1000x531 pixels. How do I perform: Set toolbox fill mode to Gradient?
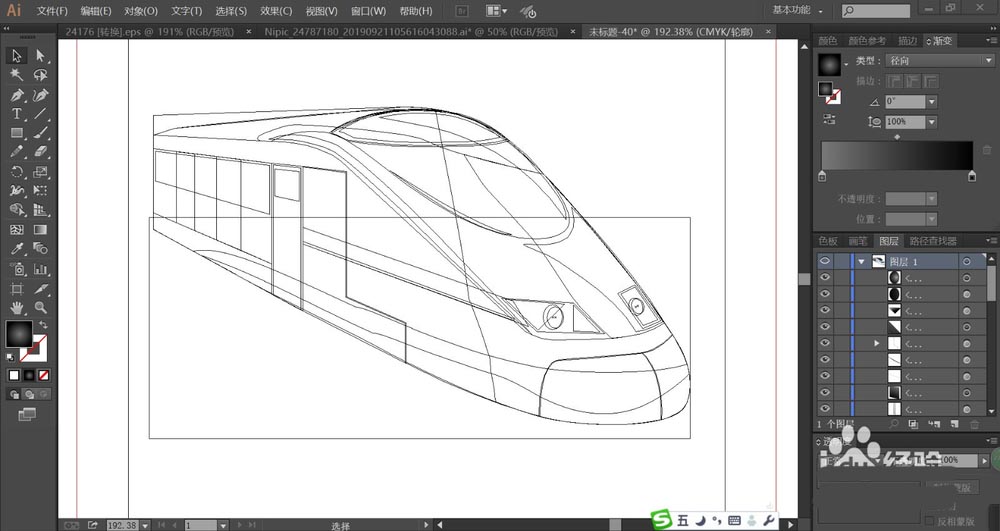pos(29,375)
